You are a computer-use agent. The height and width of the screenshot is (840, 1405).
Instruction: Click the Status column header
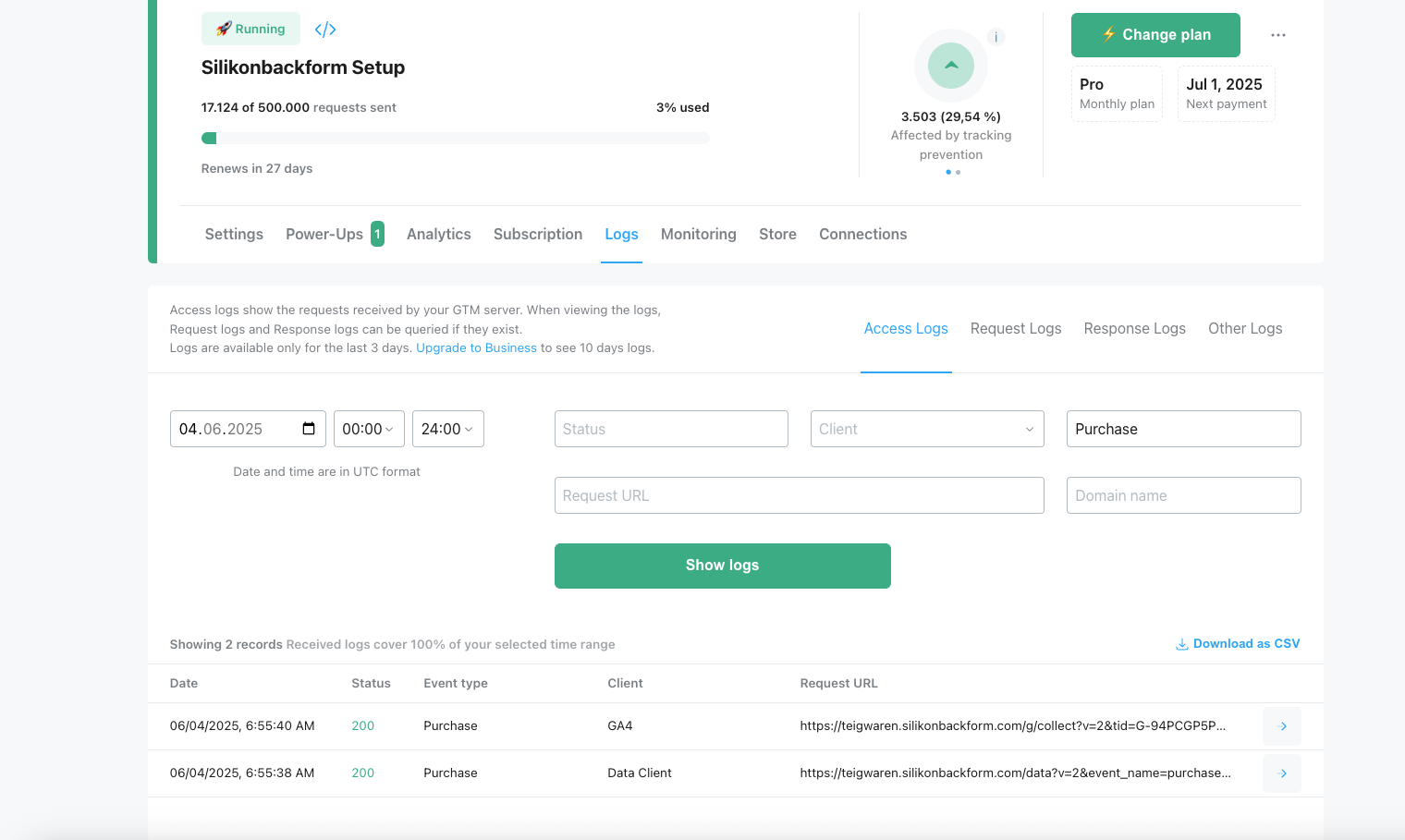pos(371,684)
